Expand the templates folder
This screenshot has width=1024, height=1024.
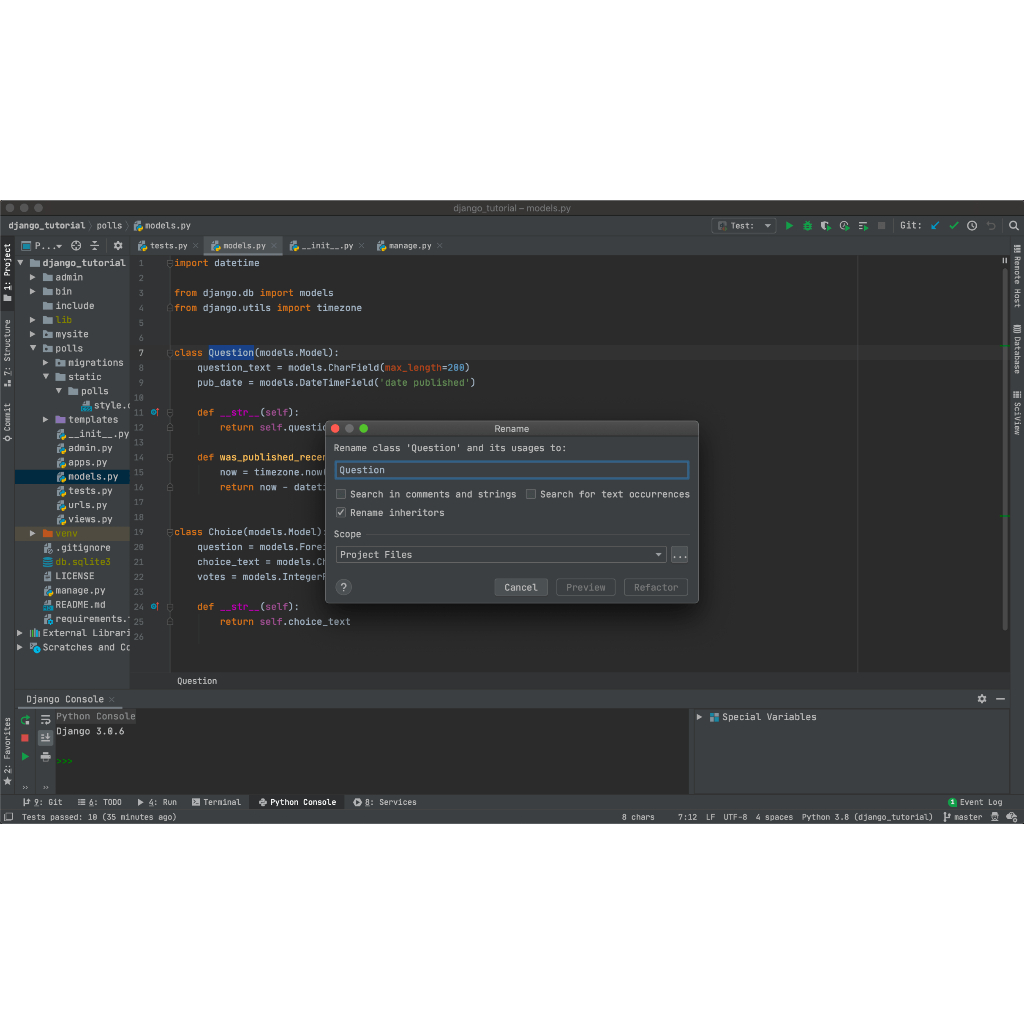pyautogui.click(x=46, y=420)
